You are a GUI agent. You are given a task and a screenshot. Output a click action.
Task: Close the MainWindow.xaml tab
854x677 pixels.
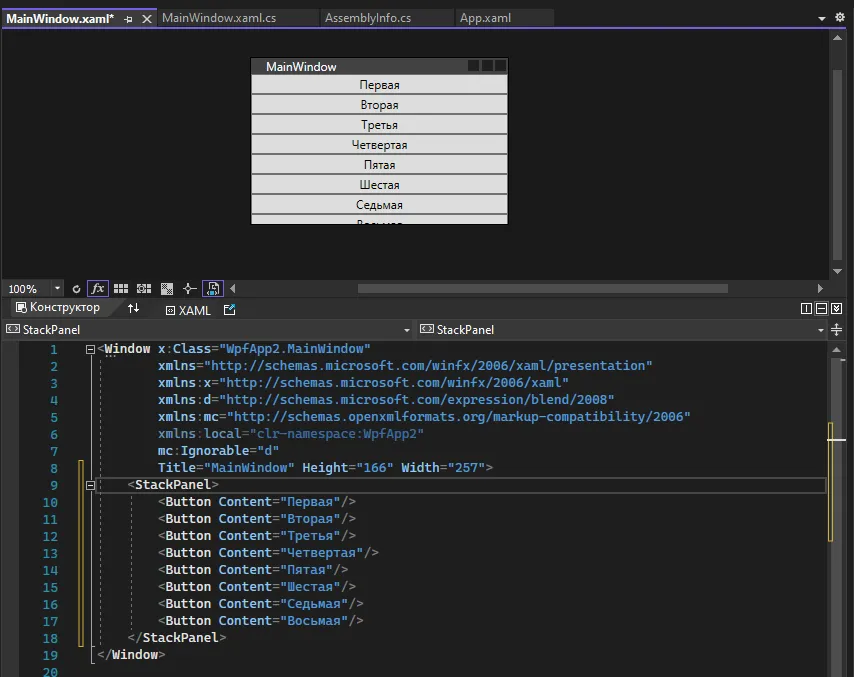point(147,19)
